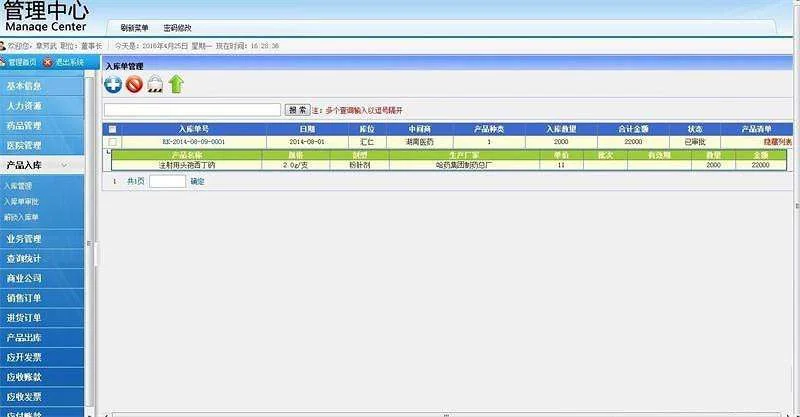Screen dimensions: 800x417
Task: Expand the 销售订单 sidebar section
Action: [24, 297]
